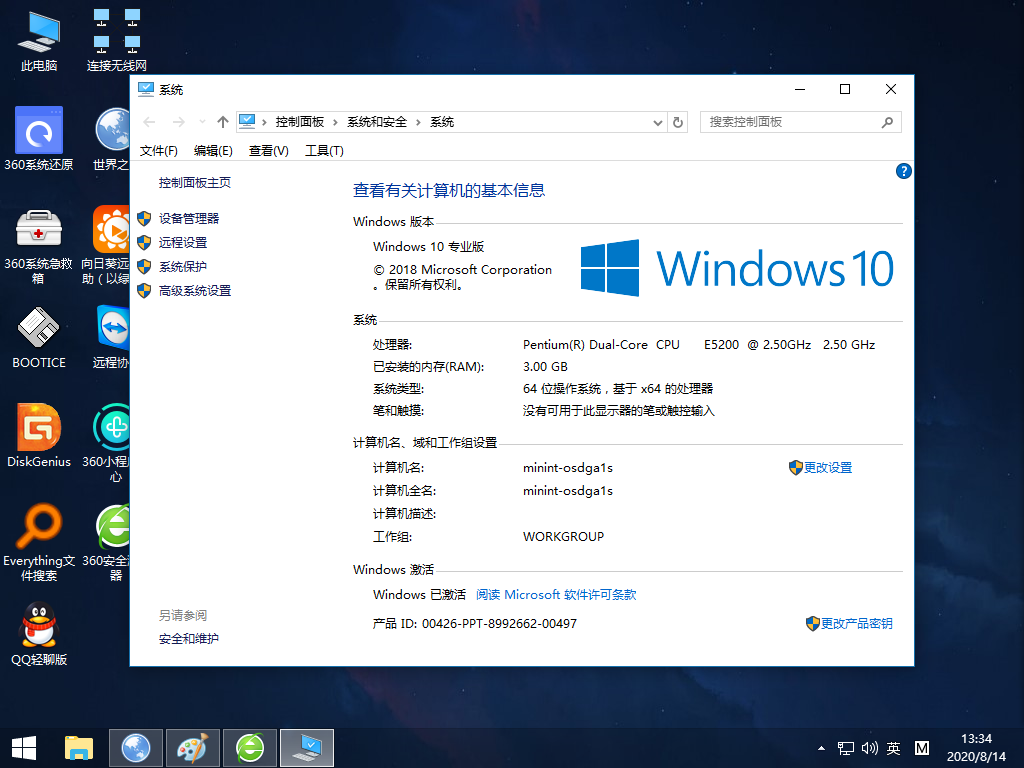The height and width of the screenshot is (768, 1024).
Task: Open the 文件(F) menu
Action: 159,151
